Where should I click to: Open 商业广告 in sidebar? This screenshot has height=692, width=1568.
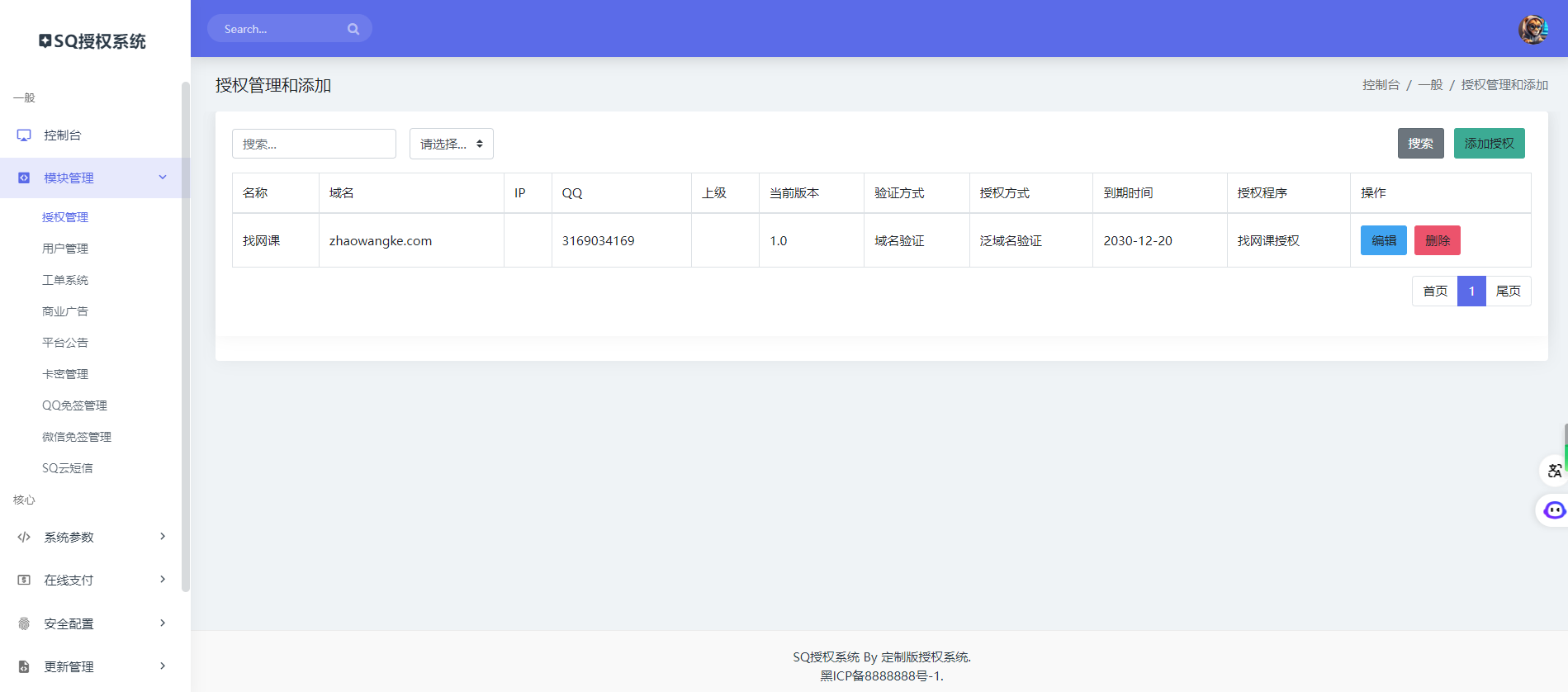[x=65, y=311]
